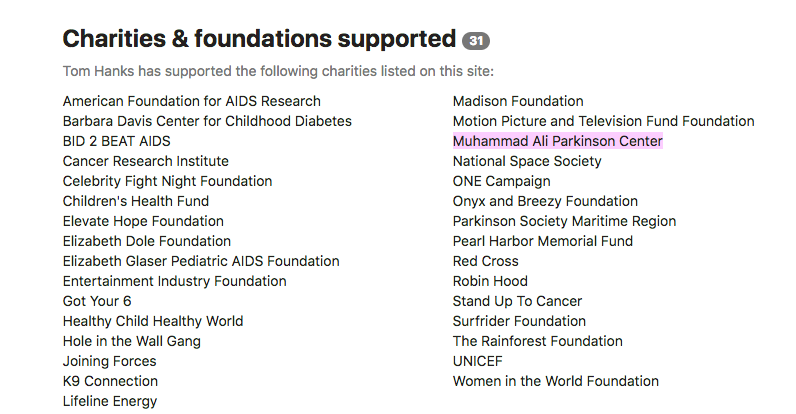Click Hole in the Wall Gang
Viewport: 796px width, 414px height.
(131, 341)
